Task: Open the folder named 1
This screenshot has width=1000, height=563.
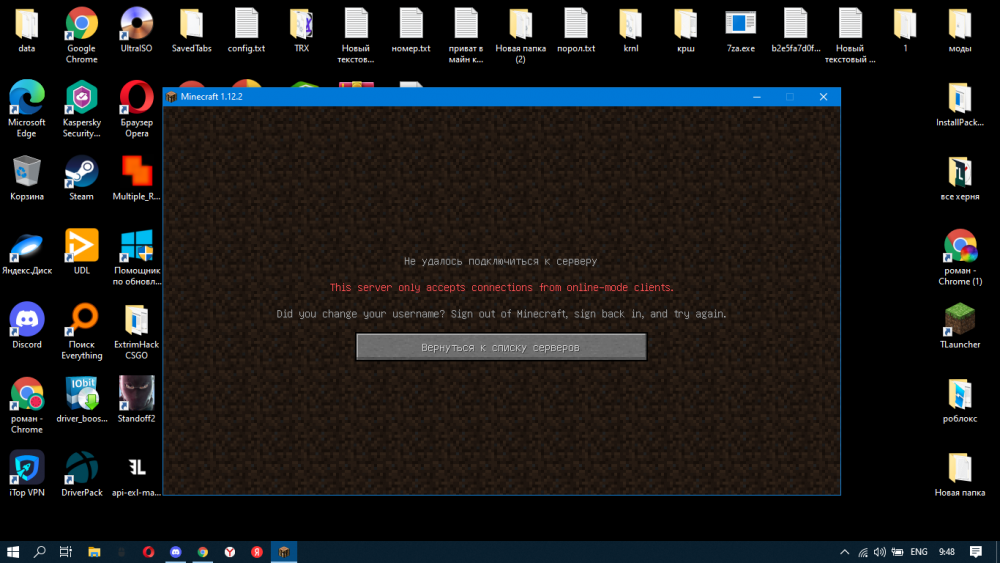Action: pos(905,30)
